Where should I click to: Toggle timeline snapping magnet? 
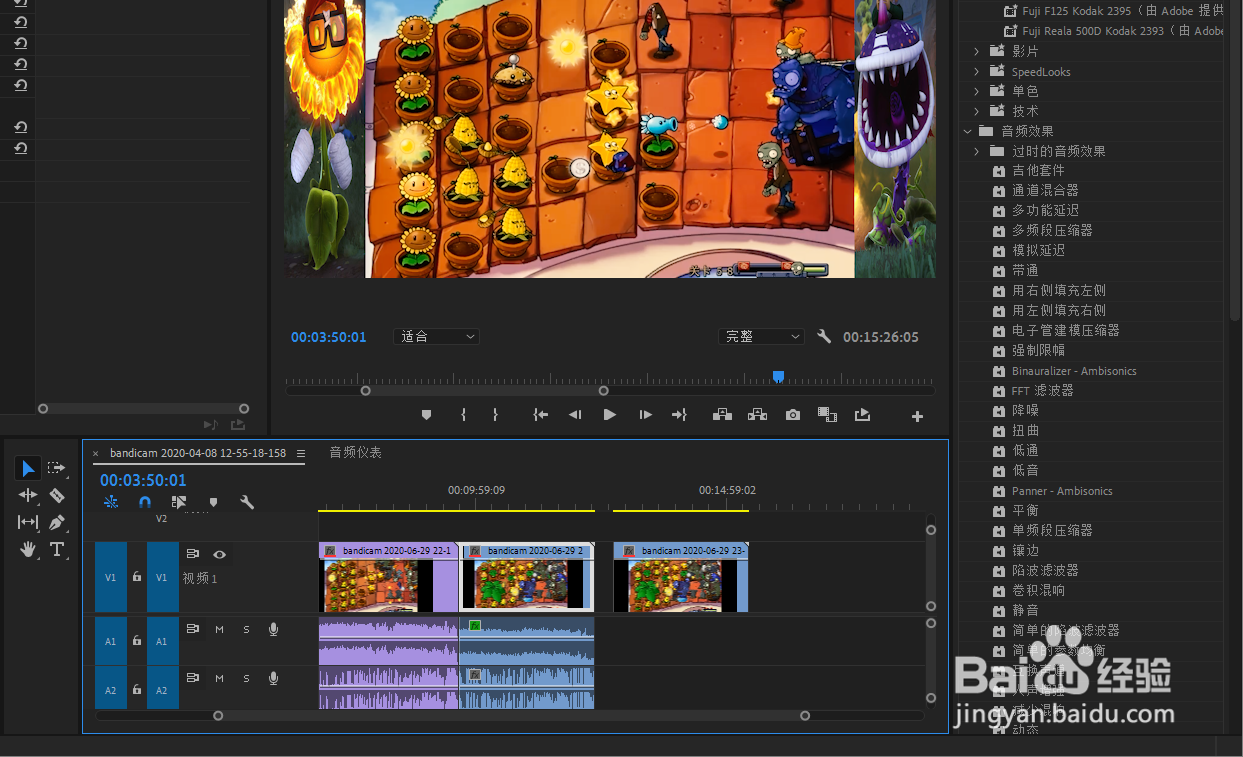[145, 502]
